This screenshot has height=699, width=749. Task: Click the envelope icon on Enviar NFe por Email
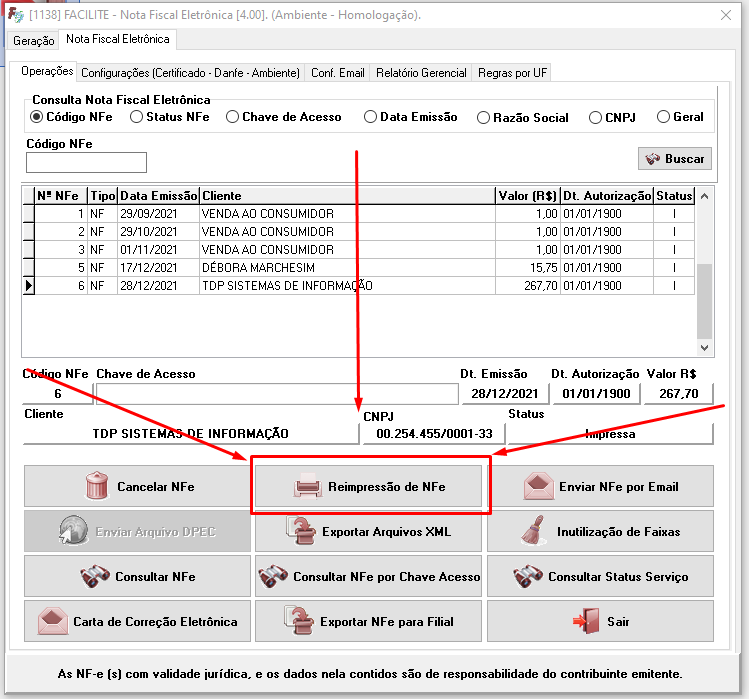[539, 487]
